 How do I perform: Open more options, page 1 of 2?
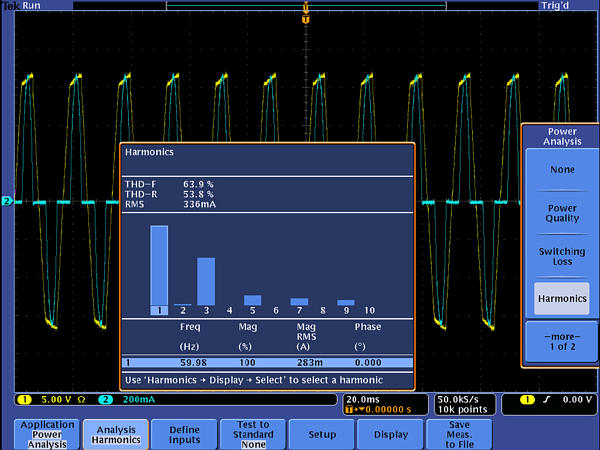coord(561,341)
